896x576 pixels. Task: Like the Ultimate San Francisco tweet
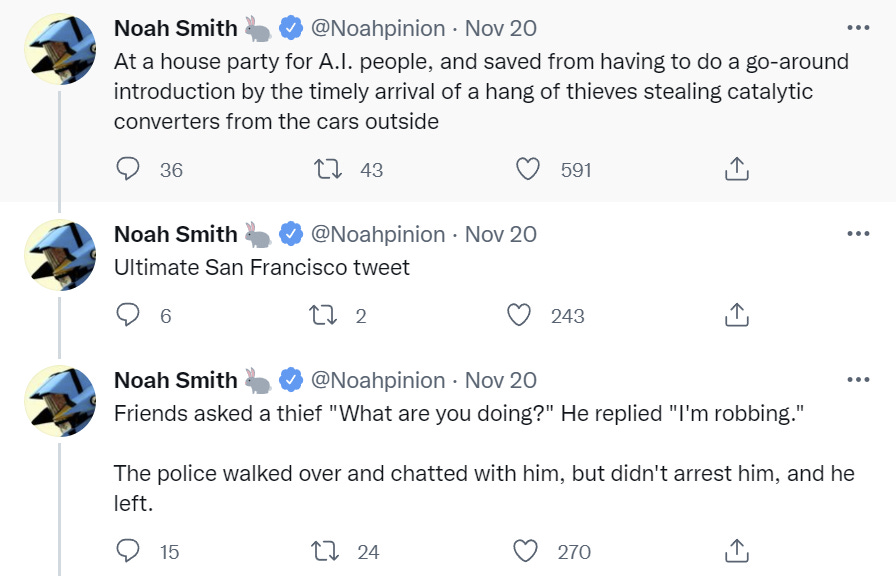(519, 316)
